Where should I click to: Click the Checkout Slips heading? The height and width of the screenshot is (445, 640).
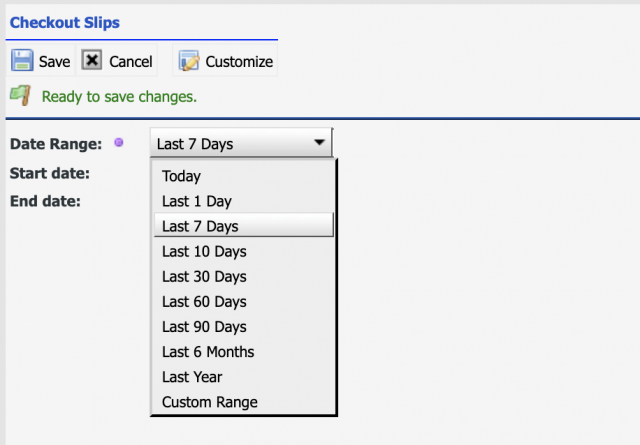pos(64,22)
